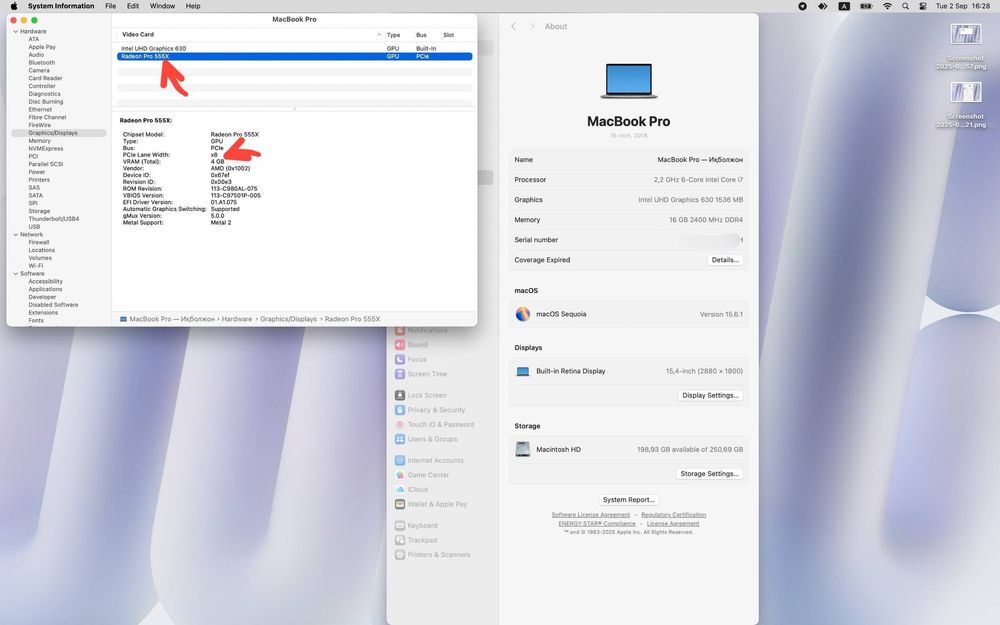The width and height of the screenshot is (1000, 625).
Task: Collapse the Hardware tree section
Action: (15, 31)
